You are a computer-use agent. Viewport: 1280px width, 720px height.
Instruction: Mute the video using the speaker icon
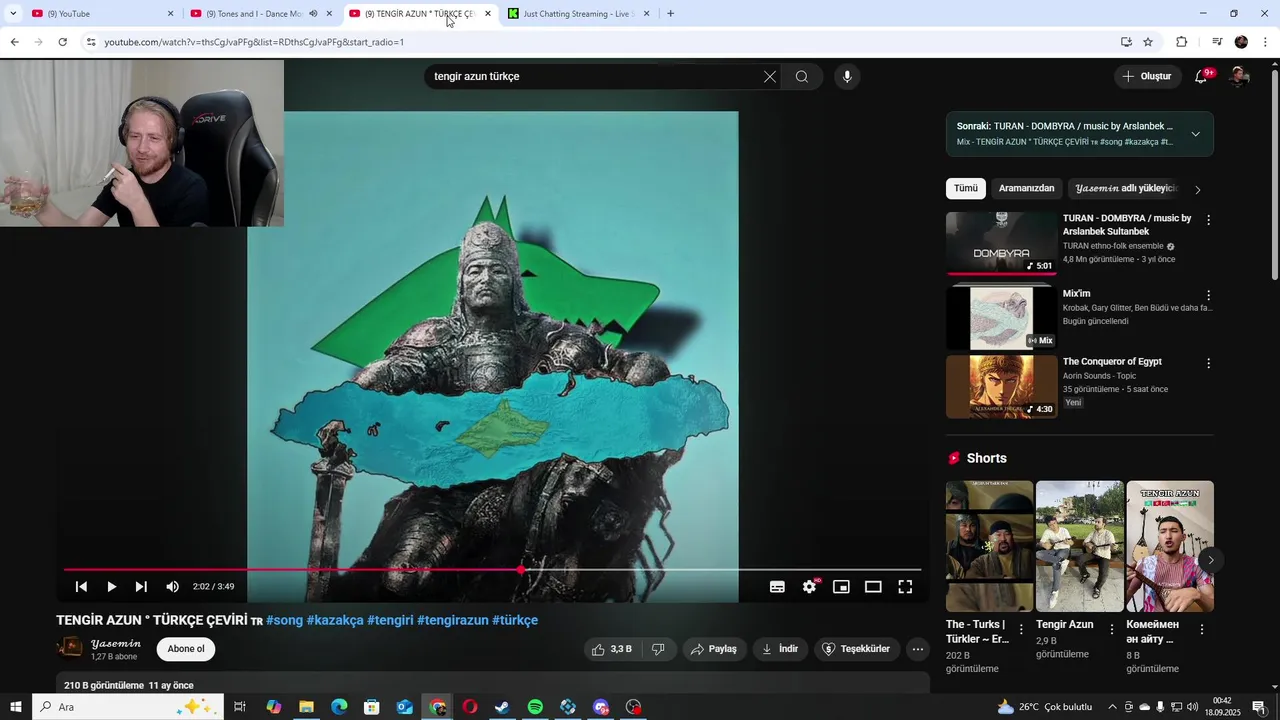(x=172, y=587)
